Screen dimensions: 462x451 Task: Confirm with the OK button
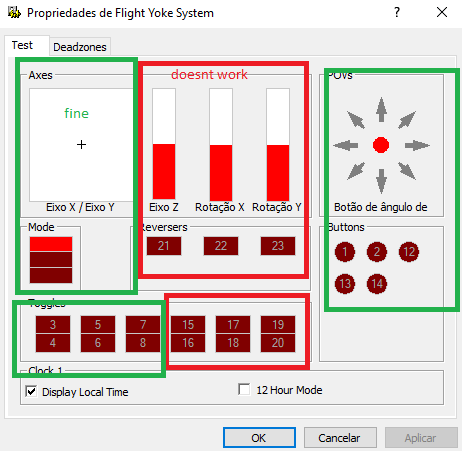259,438
